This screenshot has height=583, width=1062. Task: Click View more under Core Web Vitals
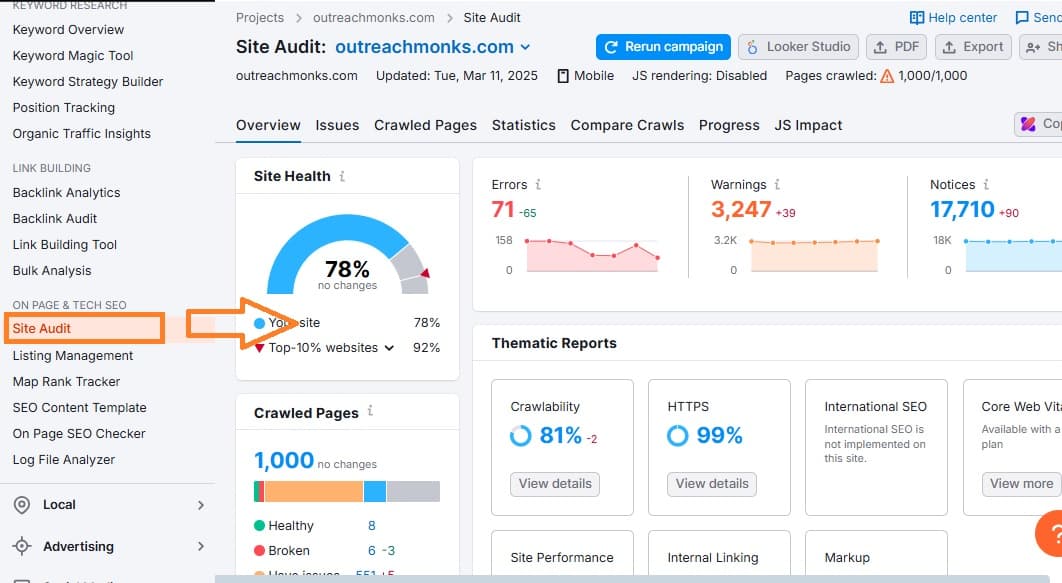click(1021, 484)
